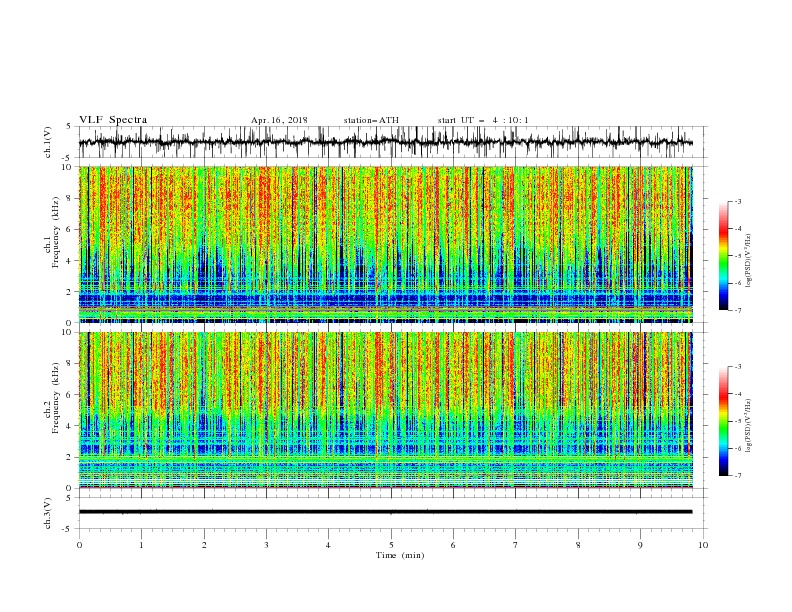
Task: Click the "-3" label on ch.2 color bar
Action: tap(737, 367)
